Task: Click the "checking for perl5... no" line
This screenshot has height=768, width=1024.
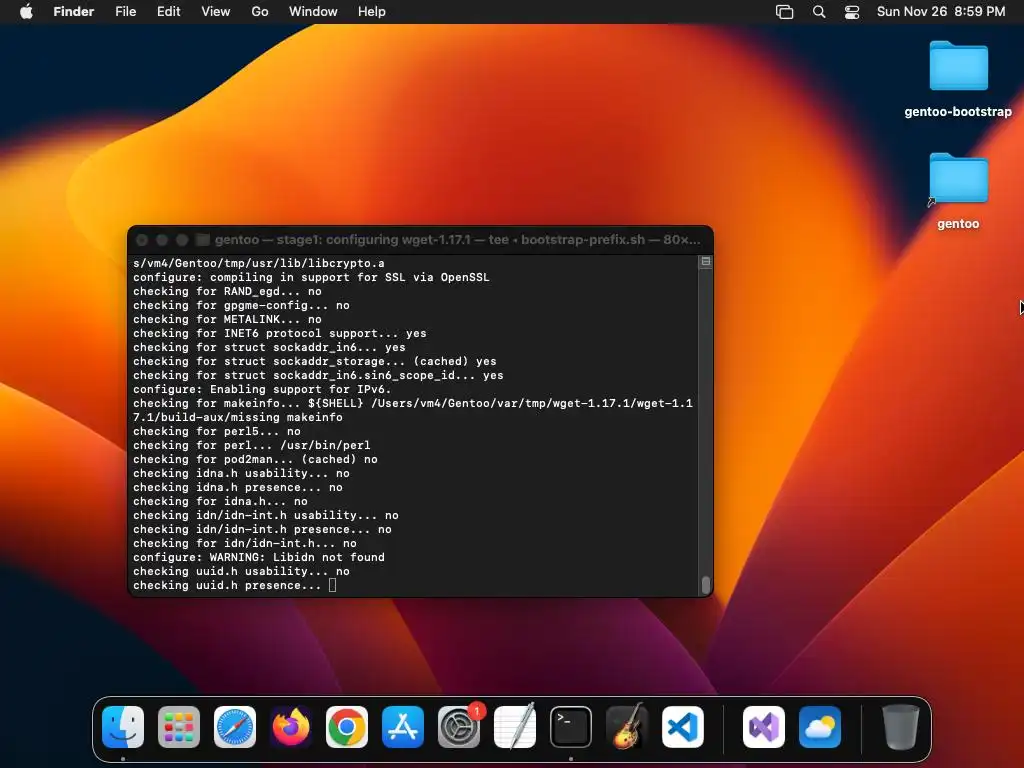Action: (x=217, y=432)
